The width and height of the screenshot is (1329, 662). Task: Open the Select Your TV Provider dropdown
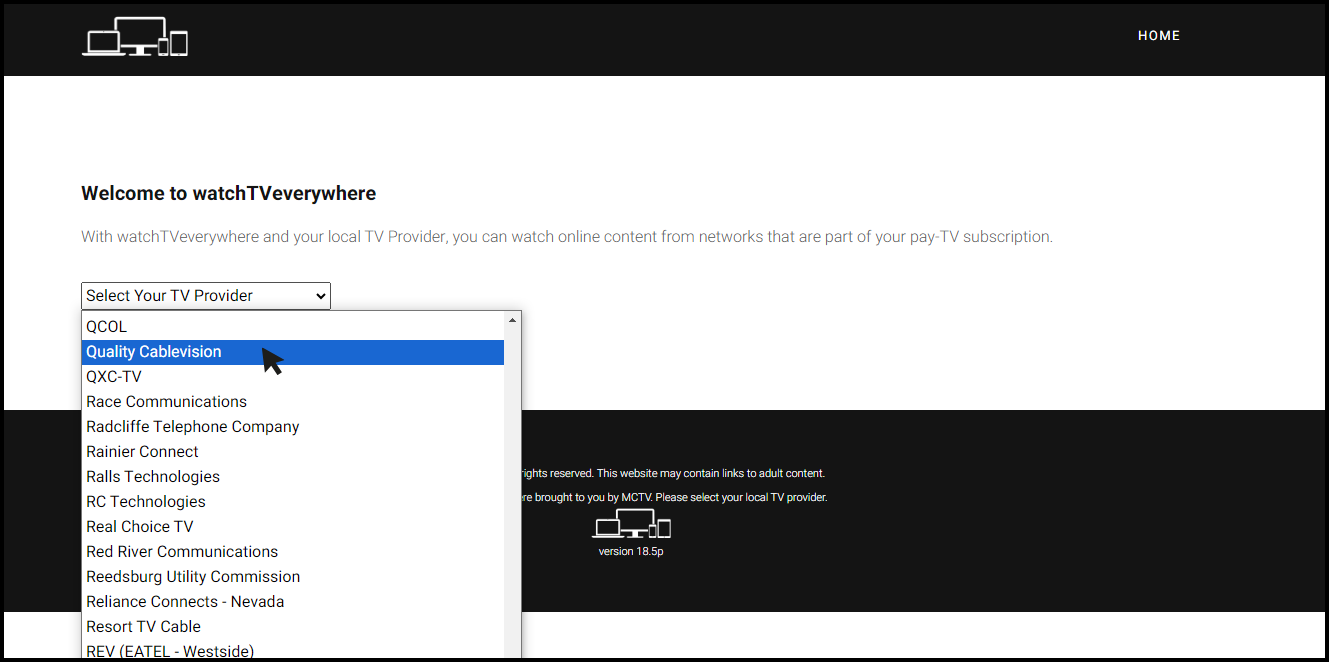[x=205, y=295]
